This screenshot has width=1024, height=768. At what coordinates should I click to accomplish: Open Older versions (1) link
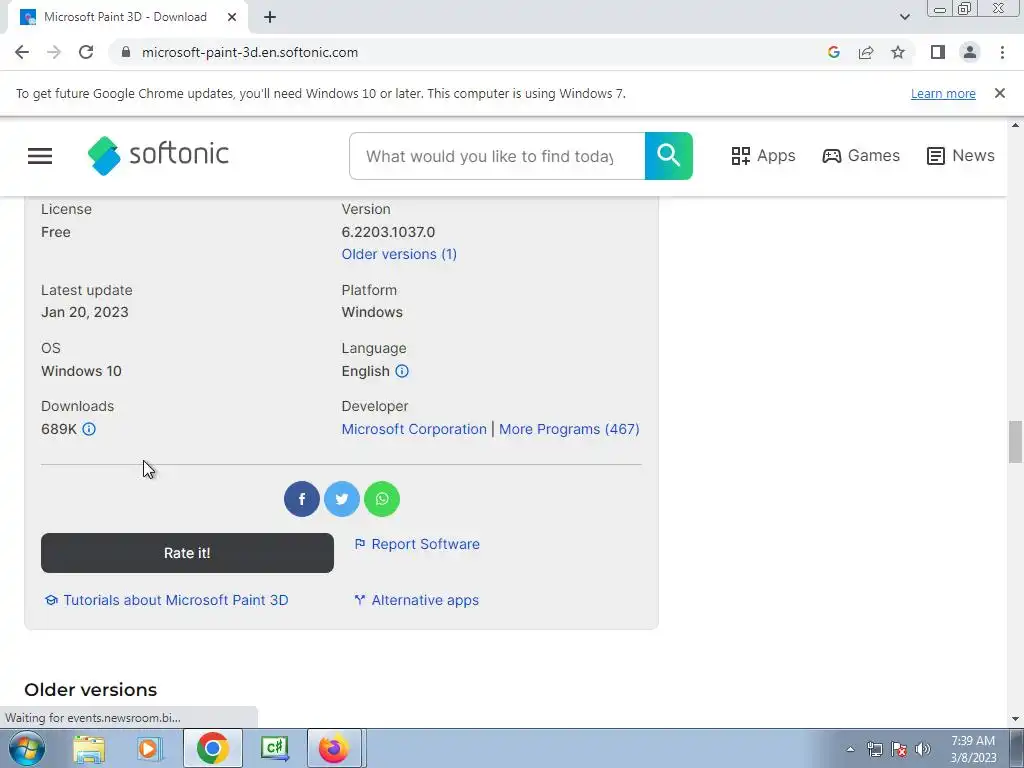click(399, 254)
